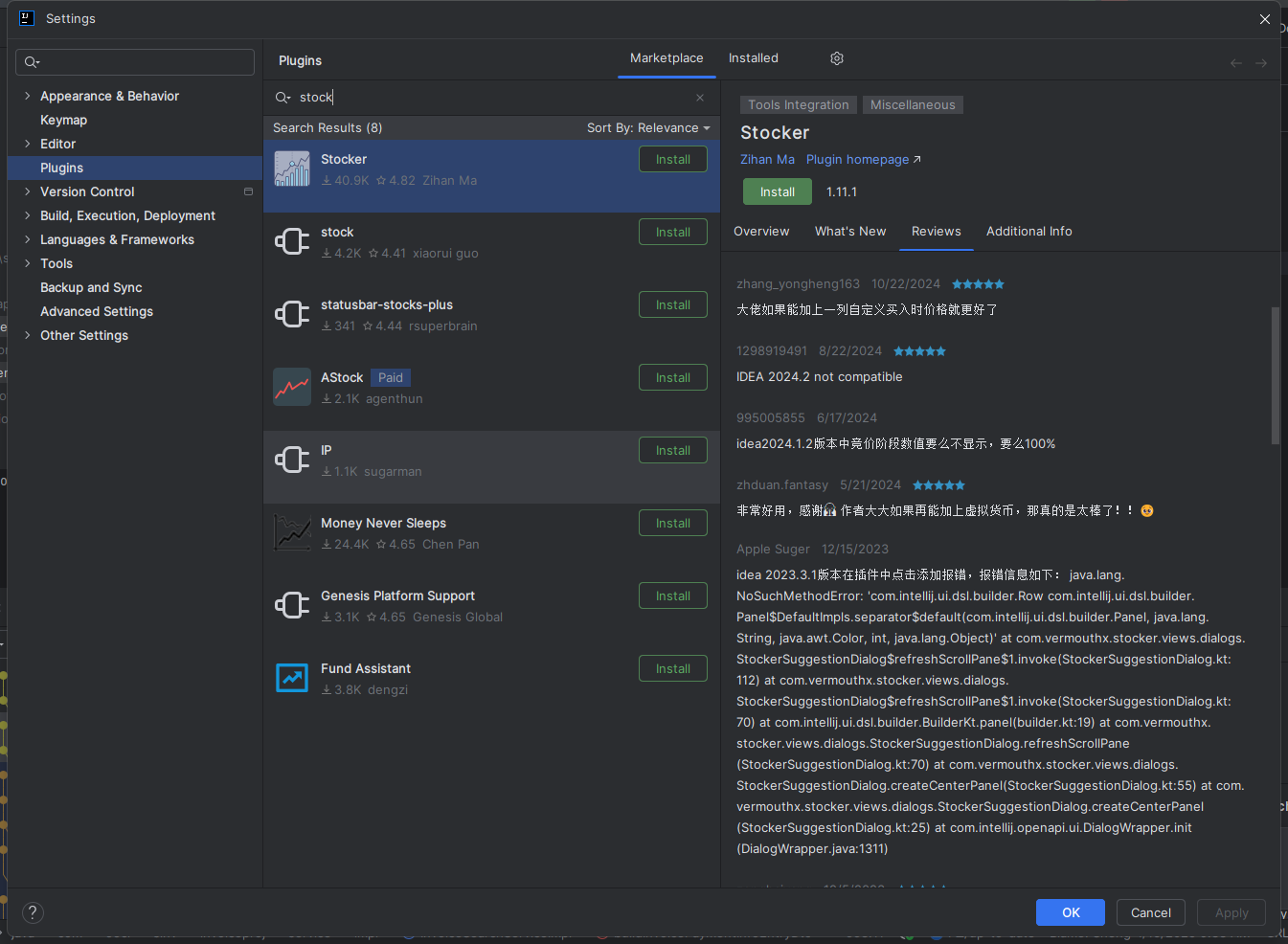
Task: Expand Appearance & Behavior section
Action: point(27,96)
